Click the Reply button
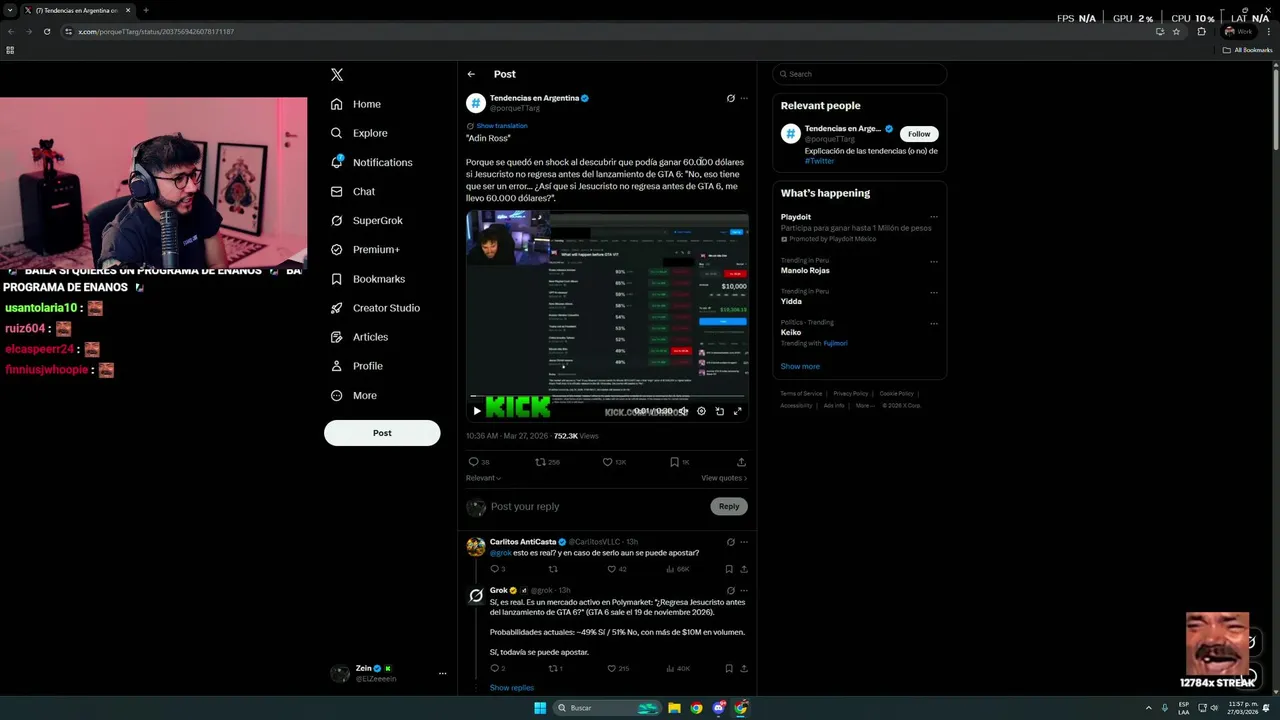Image resolution: width=1280 pixels, height=720 pixels. coord(729,506)
